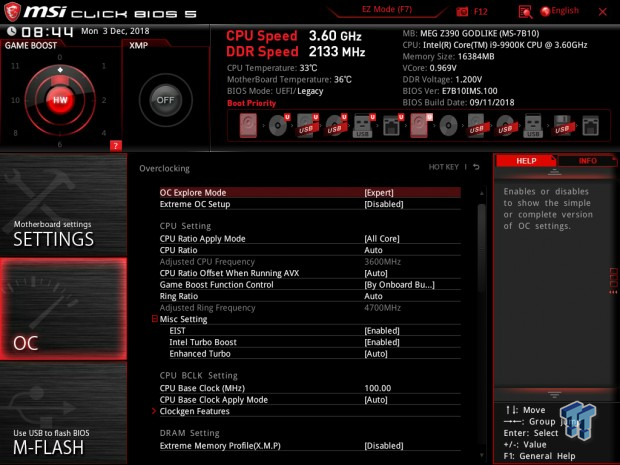This screenshot has height=465, width=620.
Task: Toggle EIST Enabled setting
Action: click(310, 331)
